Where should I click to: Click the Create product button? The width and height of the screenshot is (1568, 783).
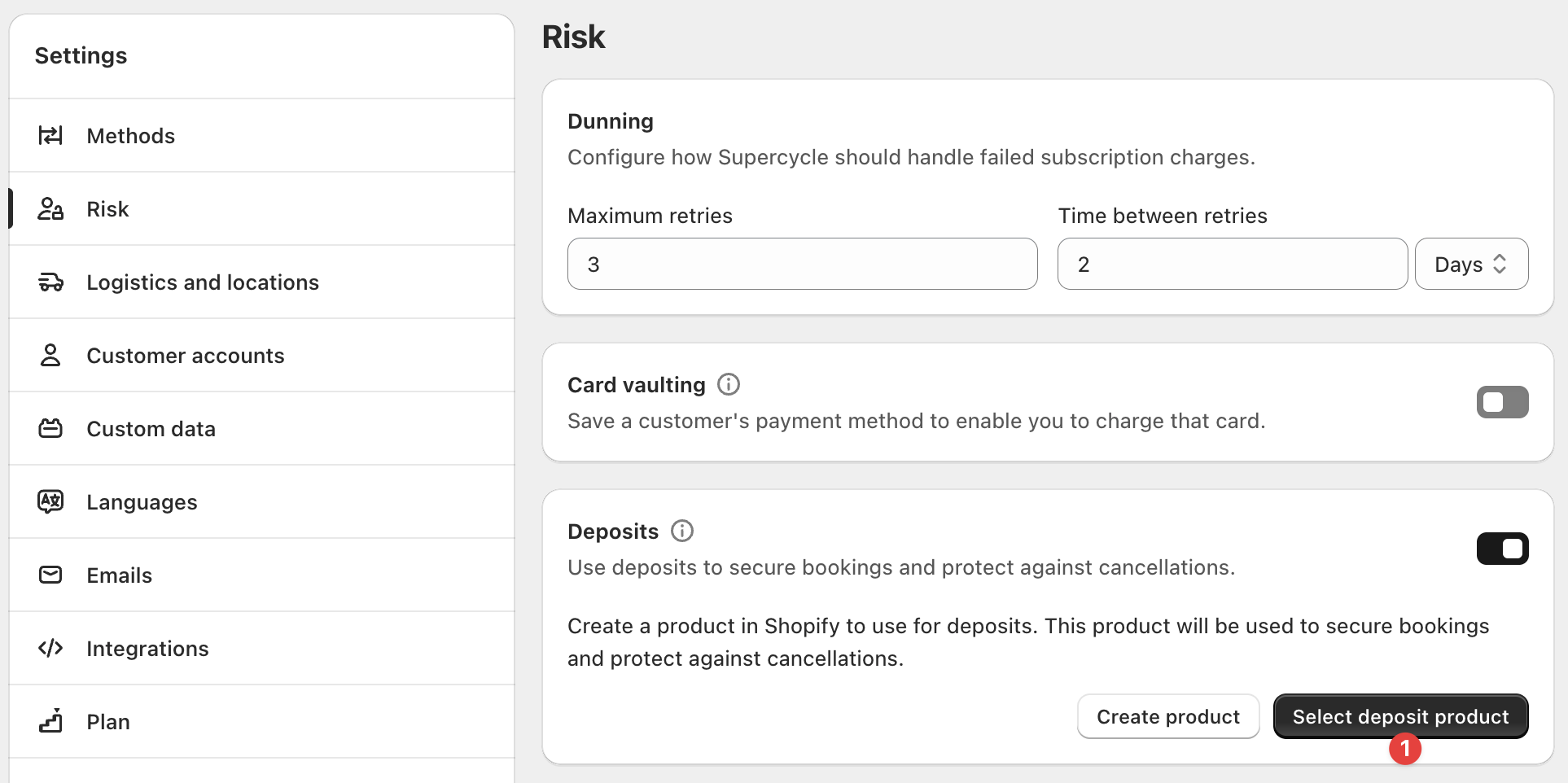(x=1168, y=716)
